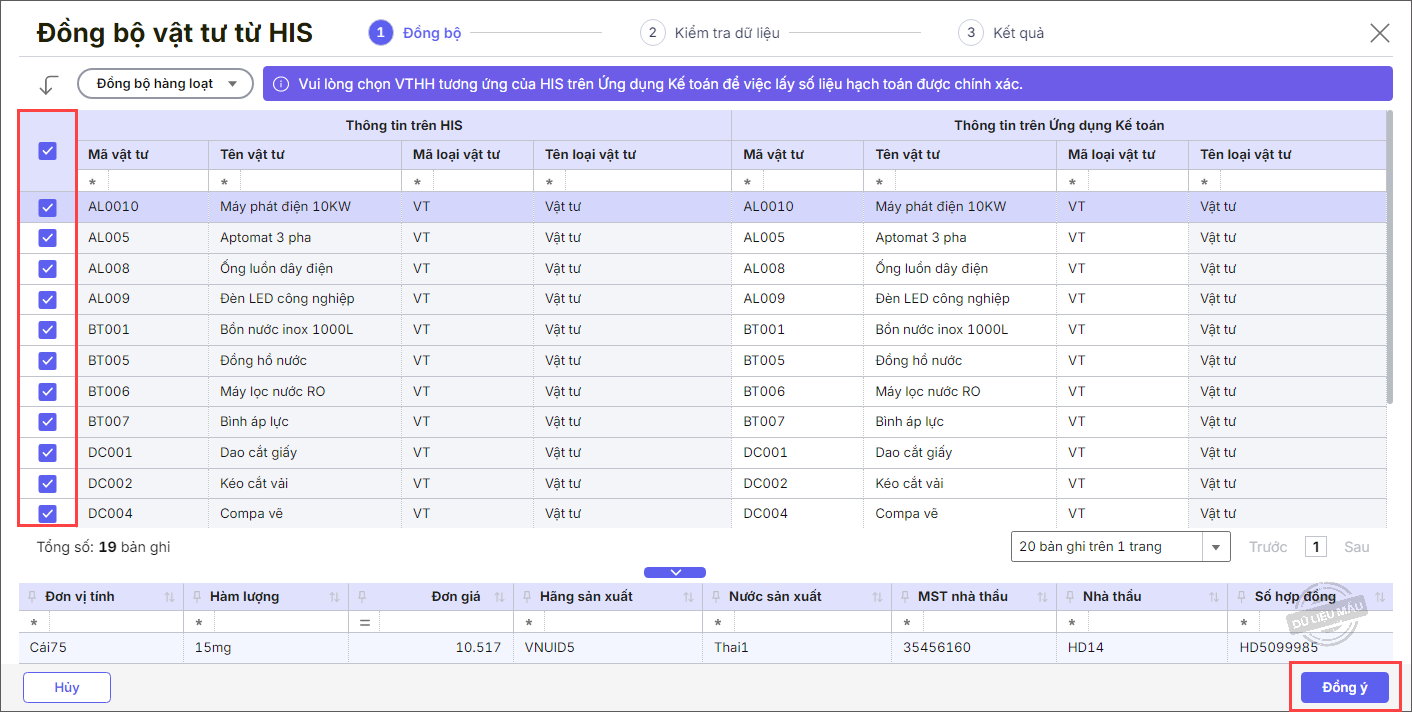The height and width of the screenshot is (712, 1412).
Task: Click the info icon in the purple notice banner
Action: click(281, 84)
